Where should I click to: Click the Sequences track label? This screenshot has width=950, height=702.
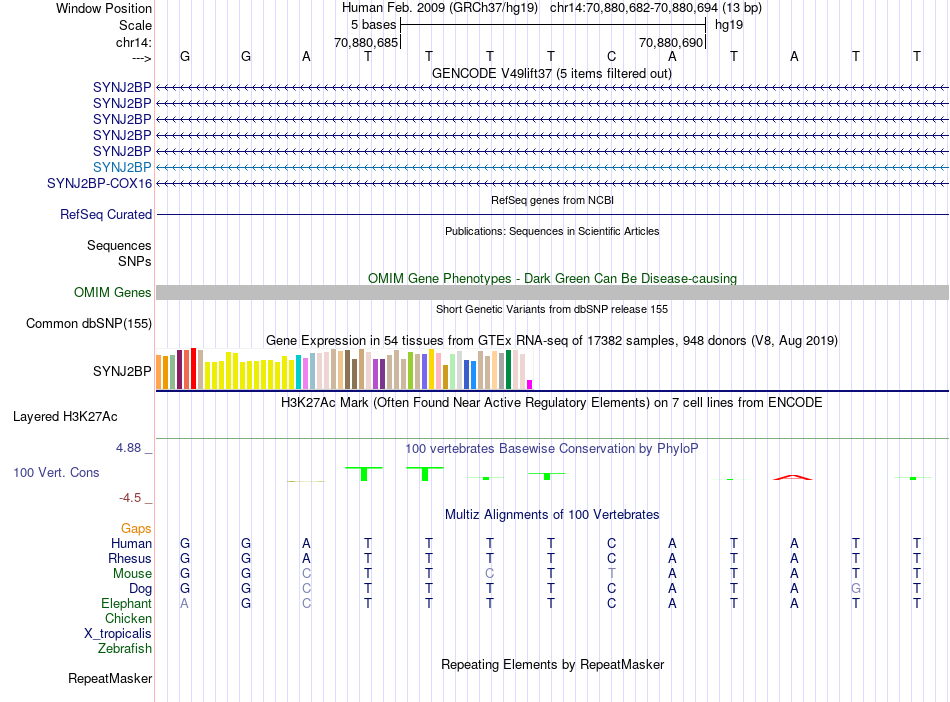pos(119,245)
